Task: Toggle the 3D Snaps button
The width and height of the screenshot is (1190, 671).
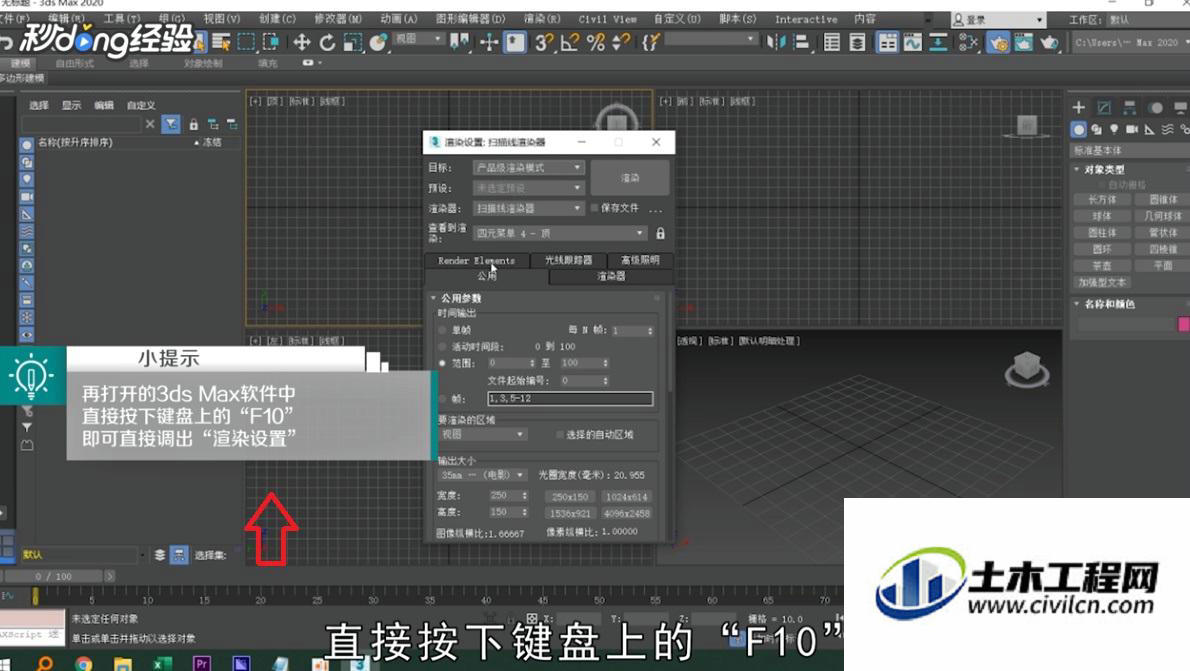Action: coord(543,43)
